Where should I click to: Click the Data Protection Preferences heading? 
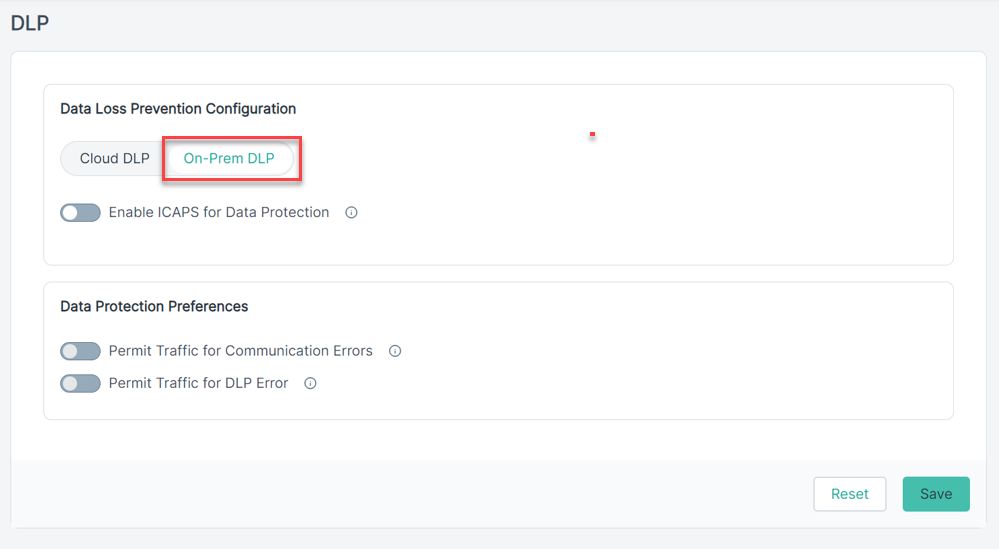tap(154, 306)
